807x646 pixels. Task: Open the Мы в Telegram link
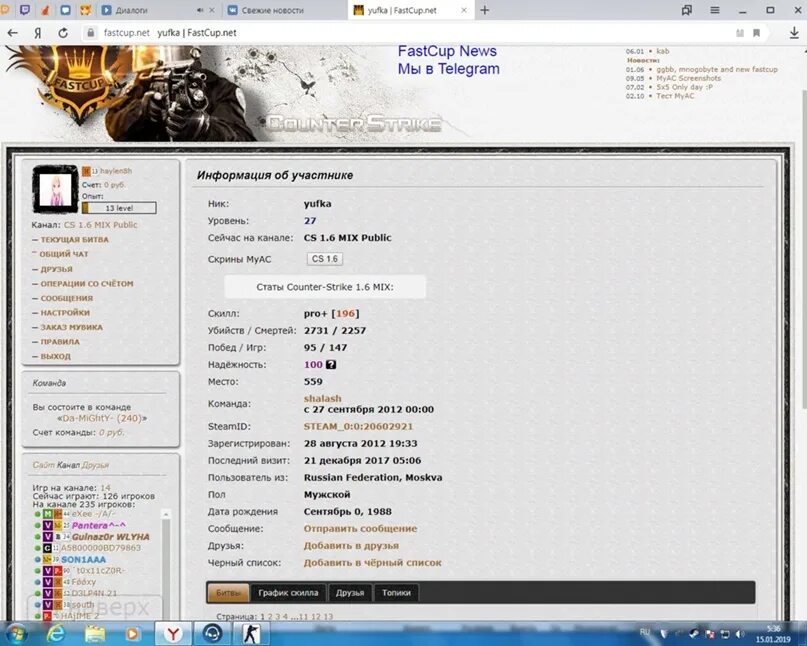[x=448, y=68]
